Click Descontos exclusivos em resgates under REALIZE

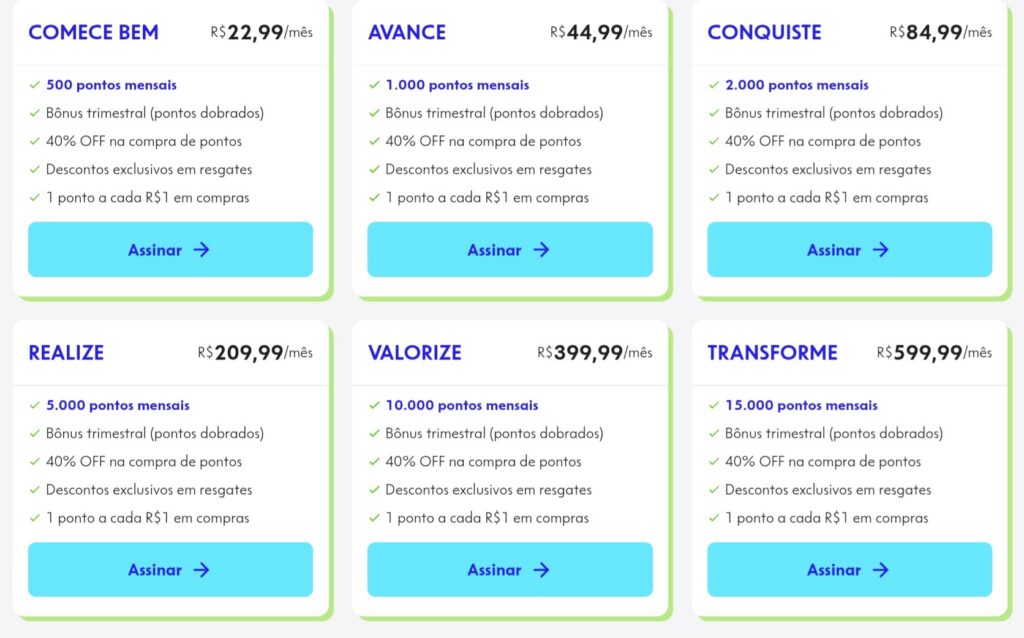[x=148, y=490]
